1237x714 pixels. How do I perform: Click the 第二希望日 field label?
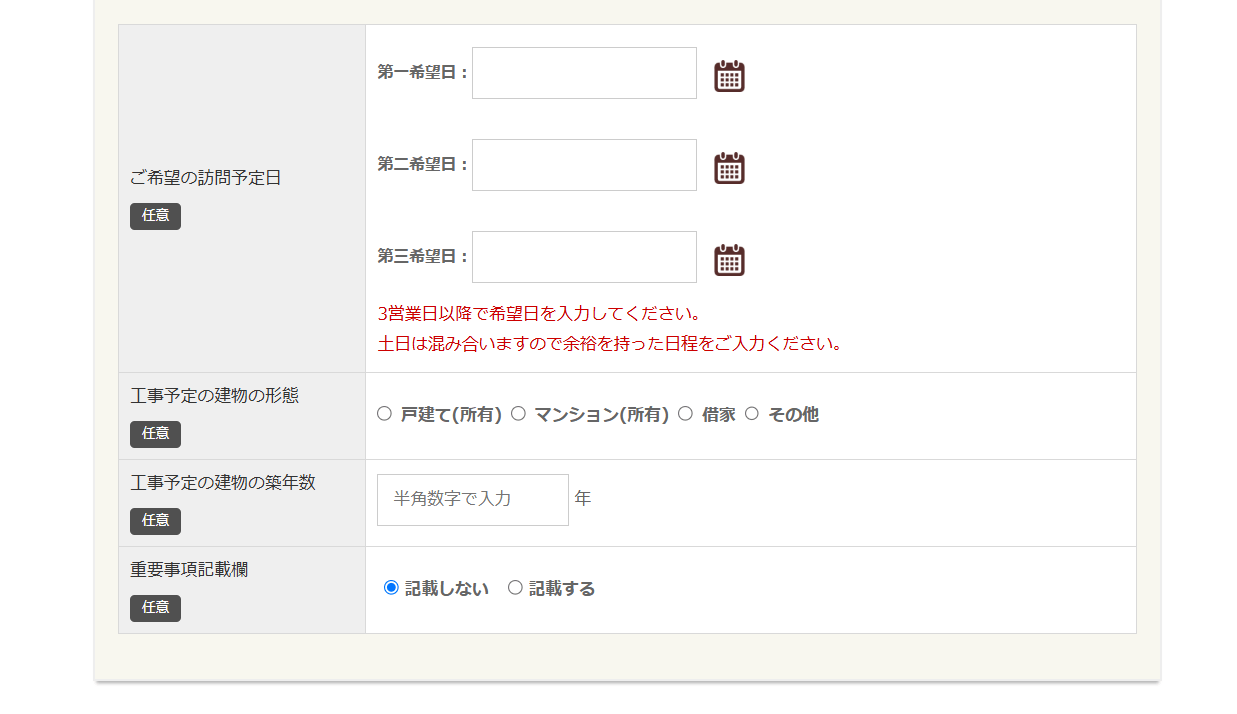[422, 165]
